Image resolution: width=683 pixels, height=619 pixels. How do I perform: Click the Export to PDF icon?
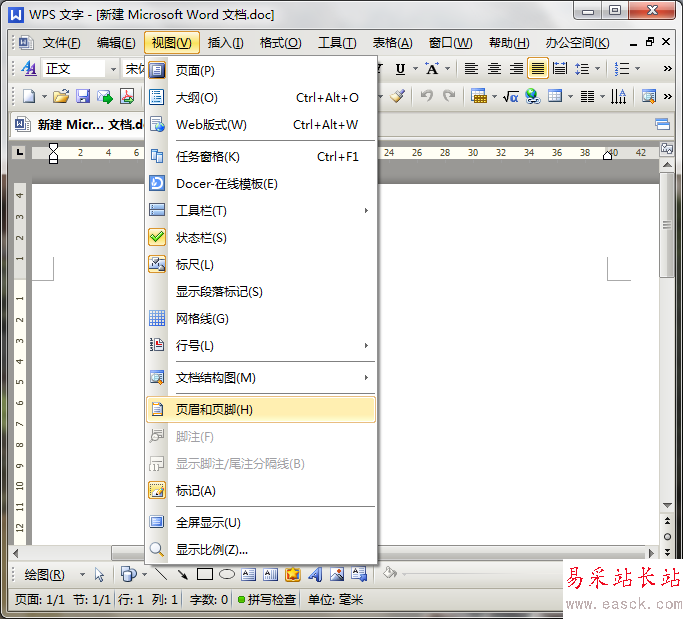click(x=127, y=96)
